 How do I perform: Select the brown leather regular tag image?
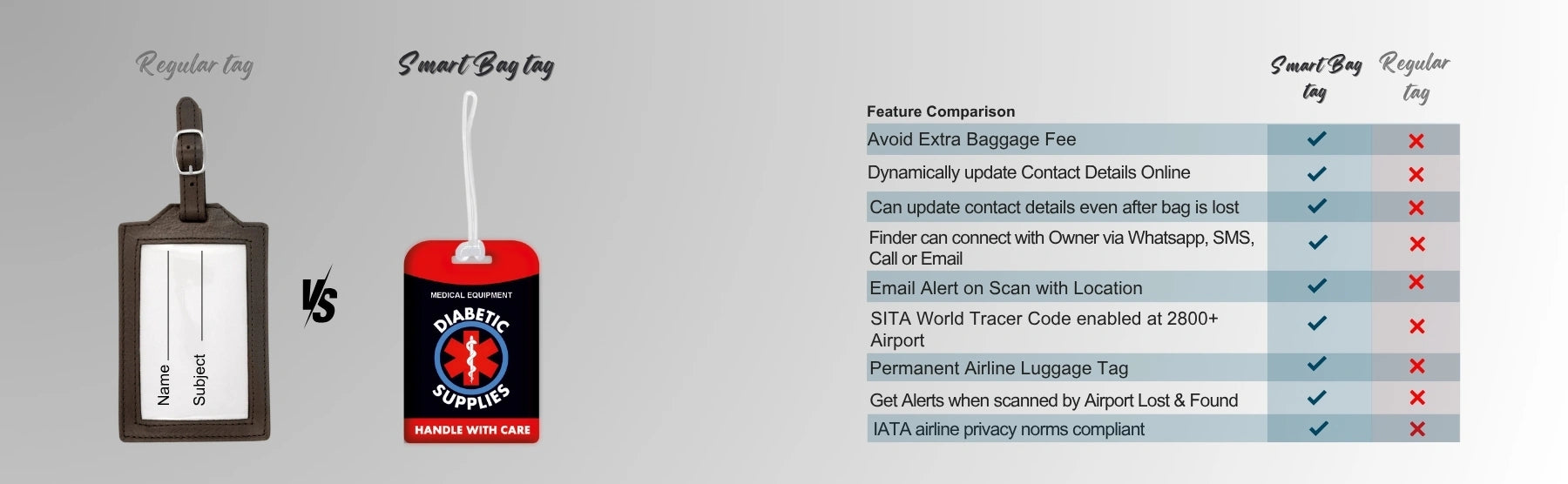(194, 270)
